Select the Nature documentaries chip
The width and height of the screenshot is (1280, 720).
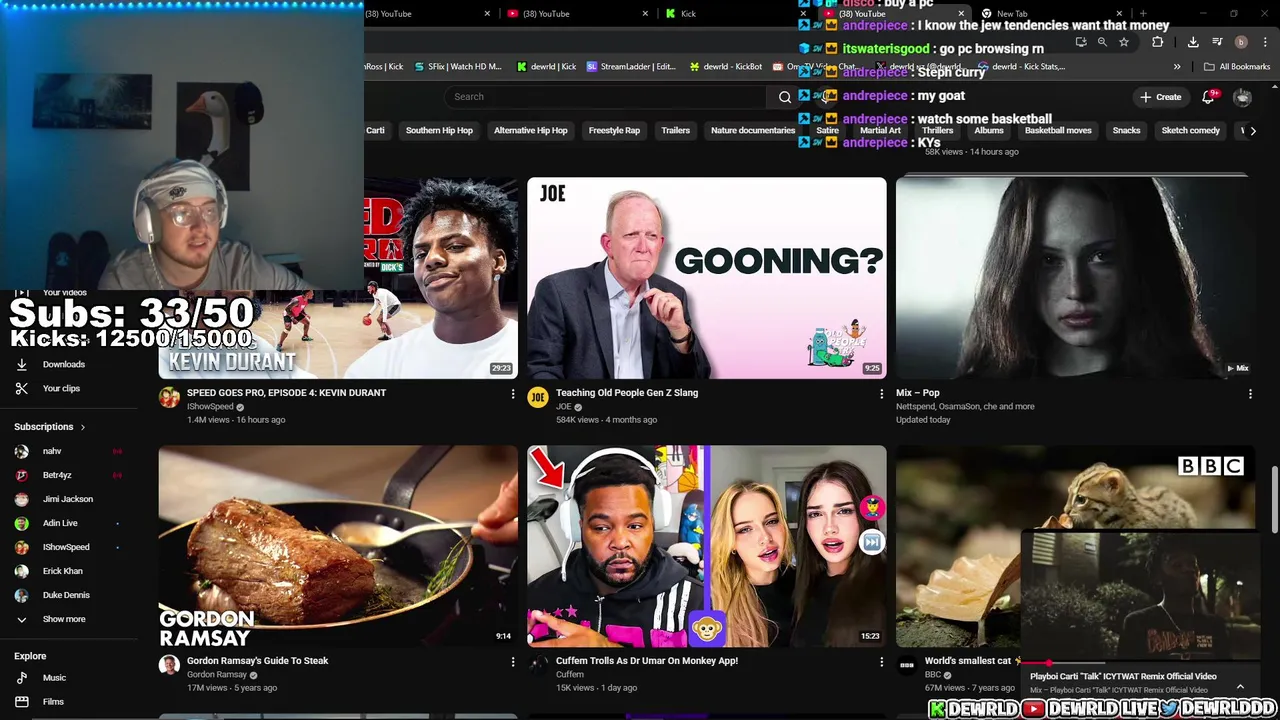[753, 130]
